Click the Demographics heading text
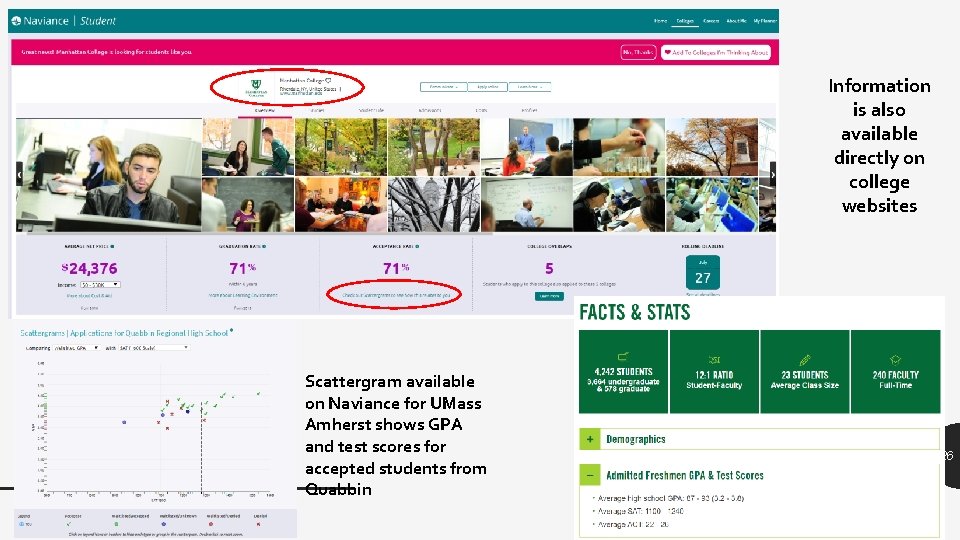 tap(636, 439)
